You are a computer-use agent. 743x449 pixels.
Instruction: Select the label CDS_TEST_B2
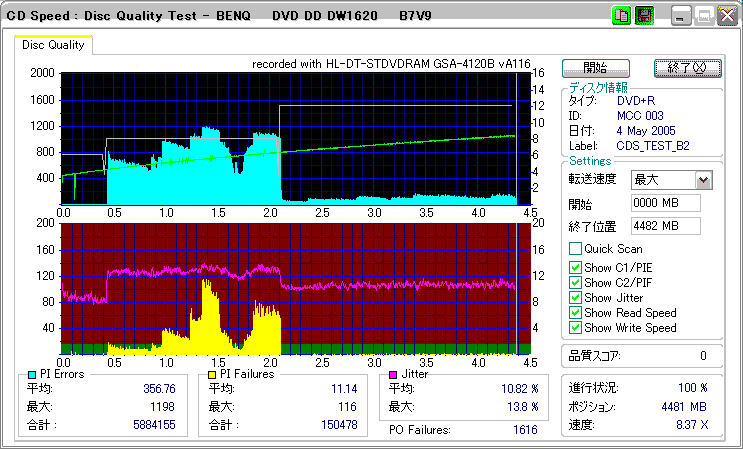653,146
